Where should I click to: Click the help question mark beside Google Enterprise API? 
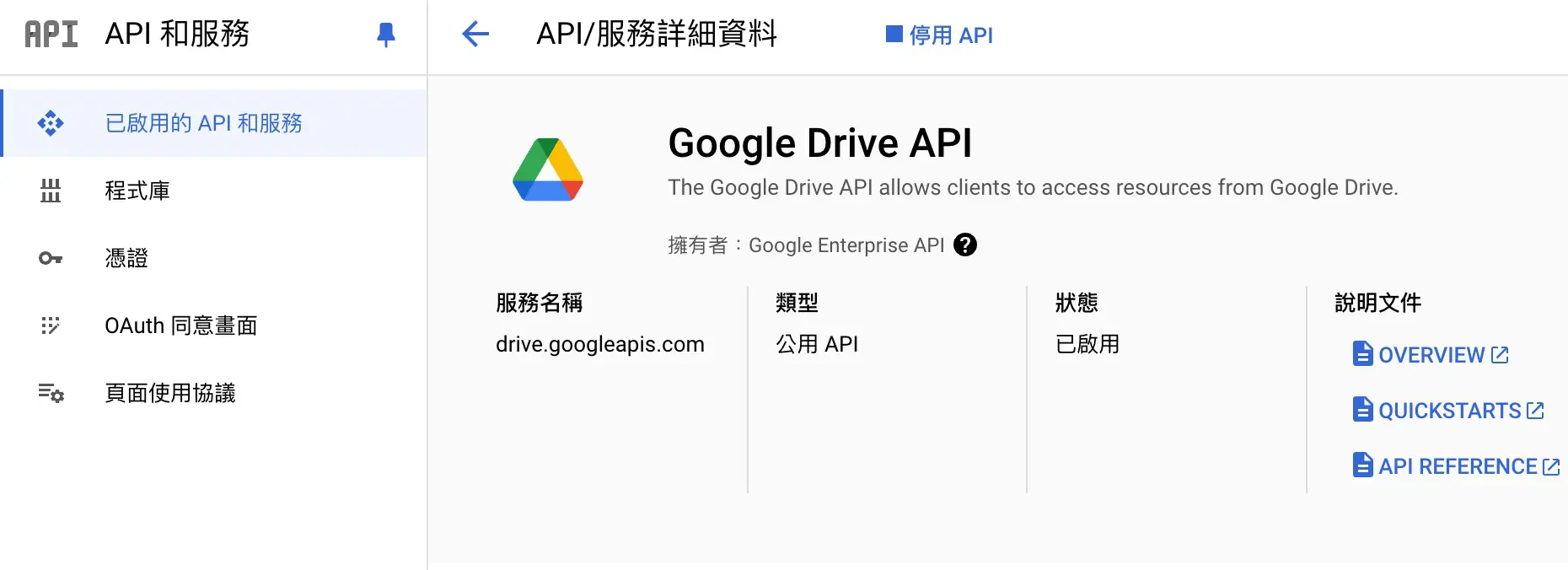(965, 245)
